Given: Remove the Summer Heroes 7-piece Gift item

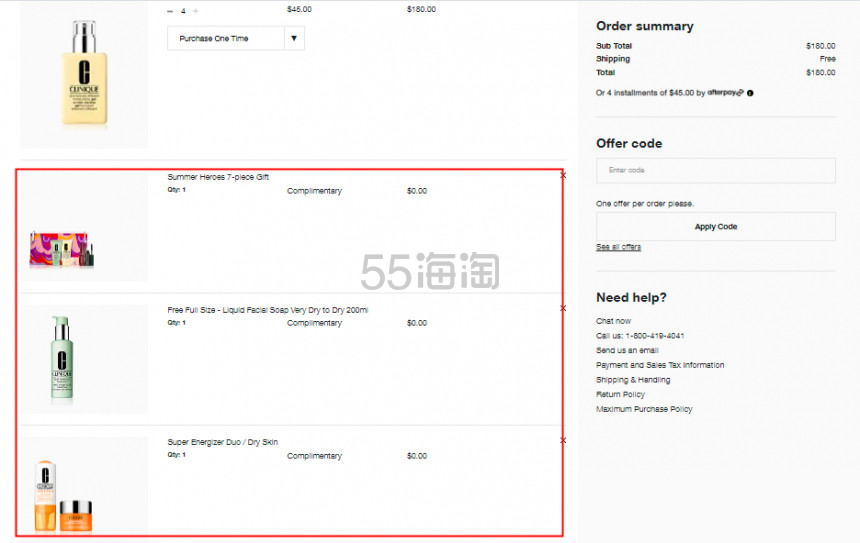Looking at the screenshot, I should (563, 176).
